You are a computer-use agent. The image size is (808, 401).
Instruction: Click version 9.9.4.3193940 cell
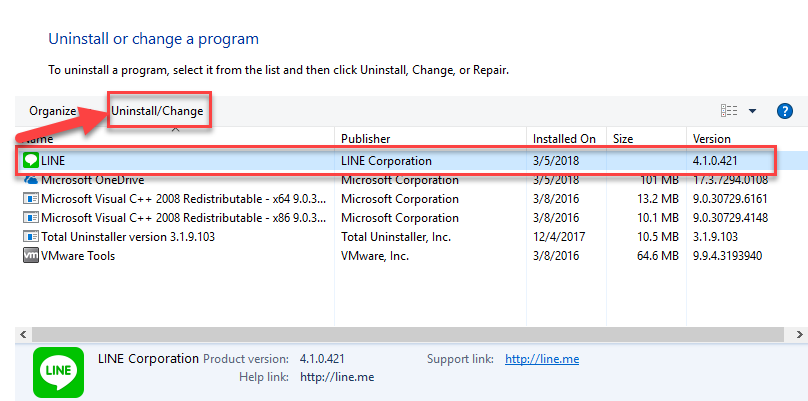pyautogui.click(x=727, y=256)
